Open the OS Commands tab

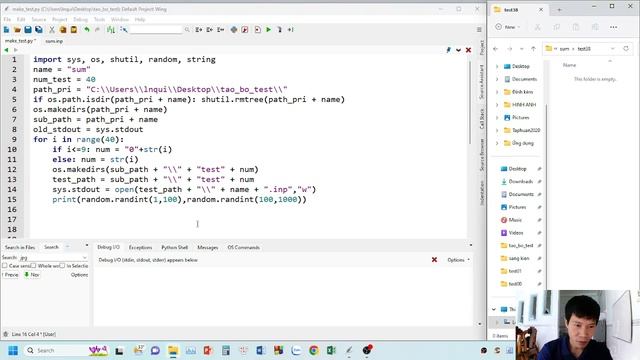coord(244,247)
